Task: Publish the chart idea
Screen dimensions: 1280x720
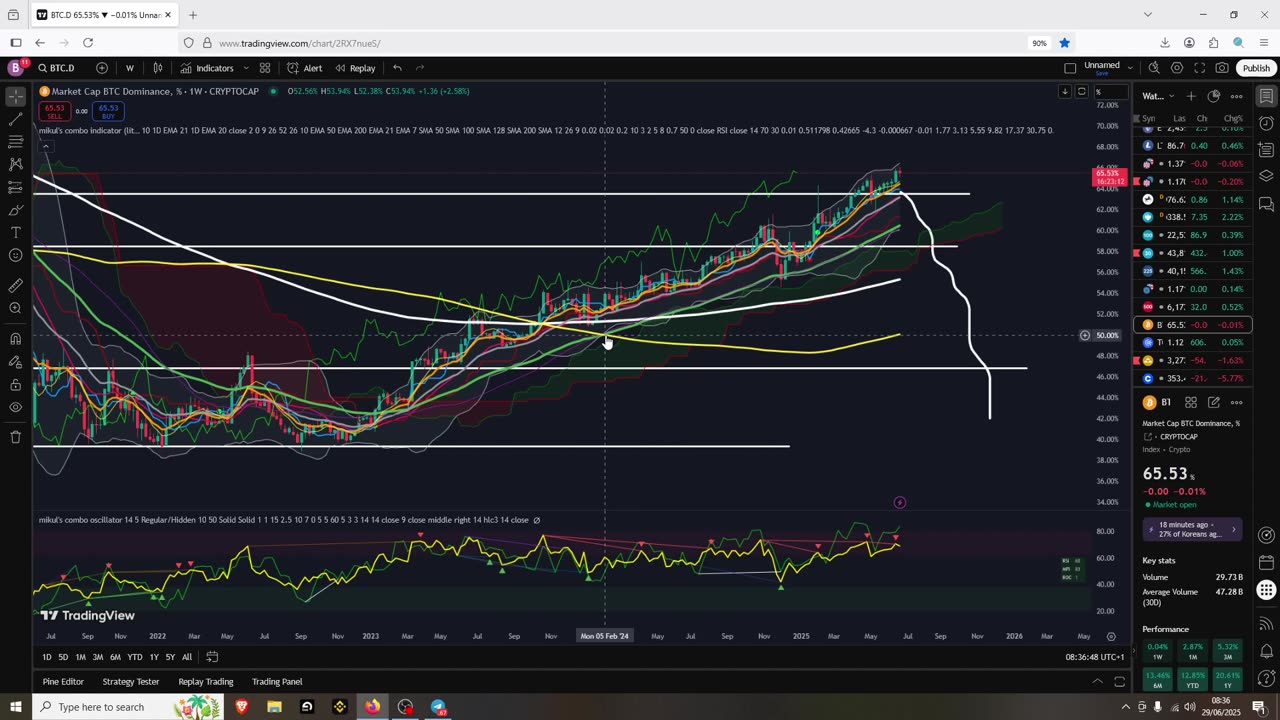Action: point(1256,68)
